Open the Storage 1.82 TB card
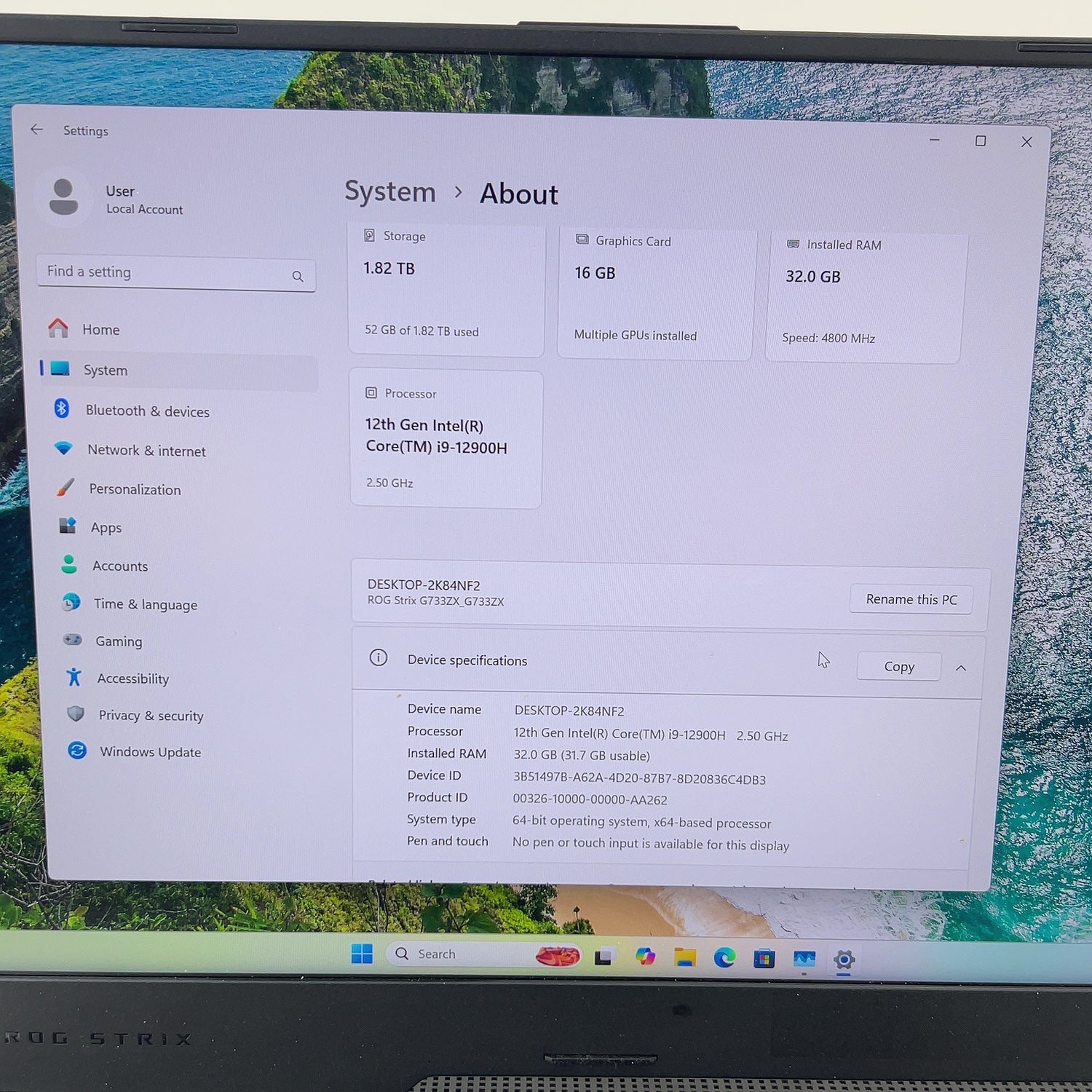The image size is (1092, 1092). point(446,289)
